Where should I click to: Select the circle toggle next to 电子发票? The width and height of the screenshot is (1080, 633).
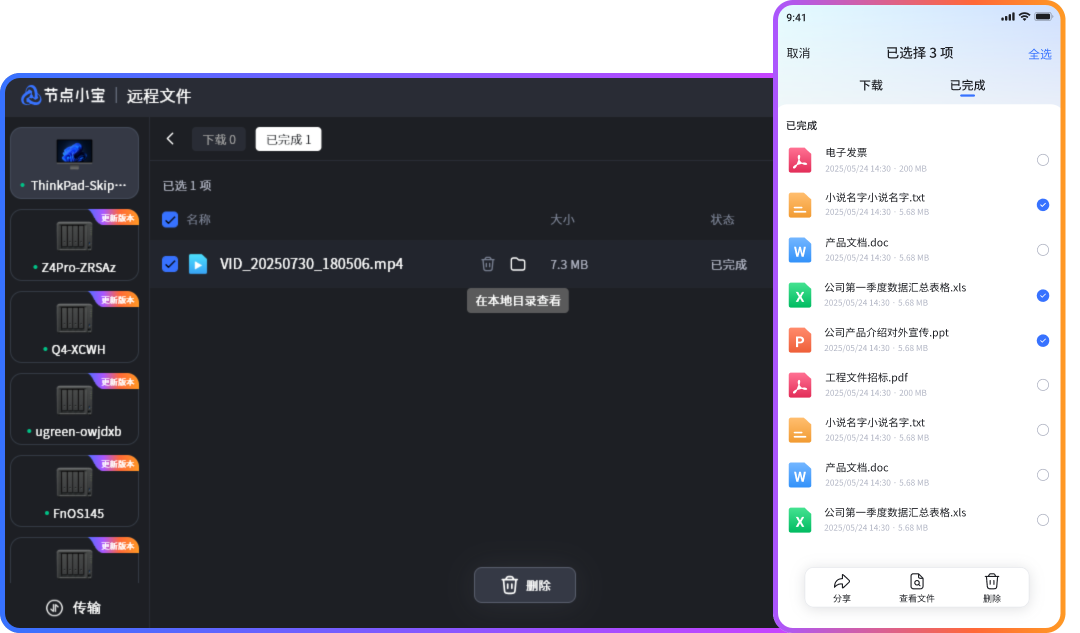[x=1043, y=160]
